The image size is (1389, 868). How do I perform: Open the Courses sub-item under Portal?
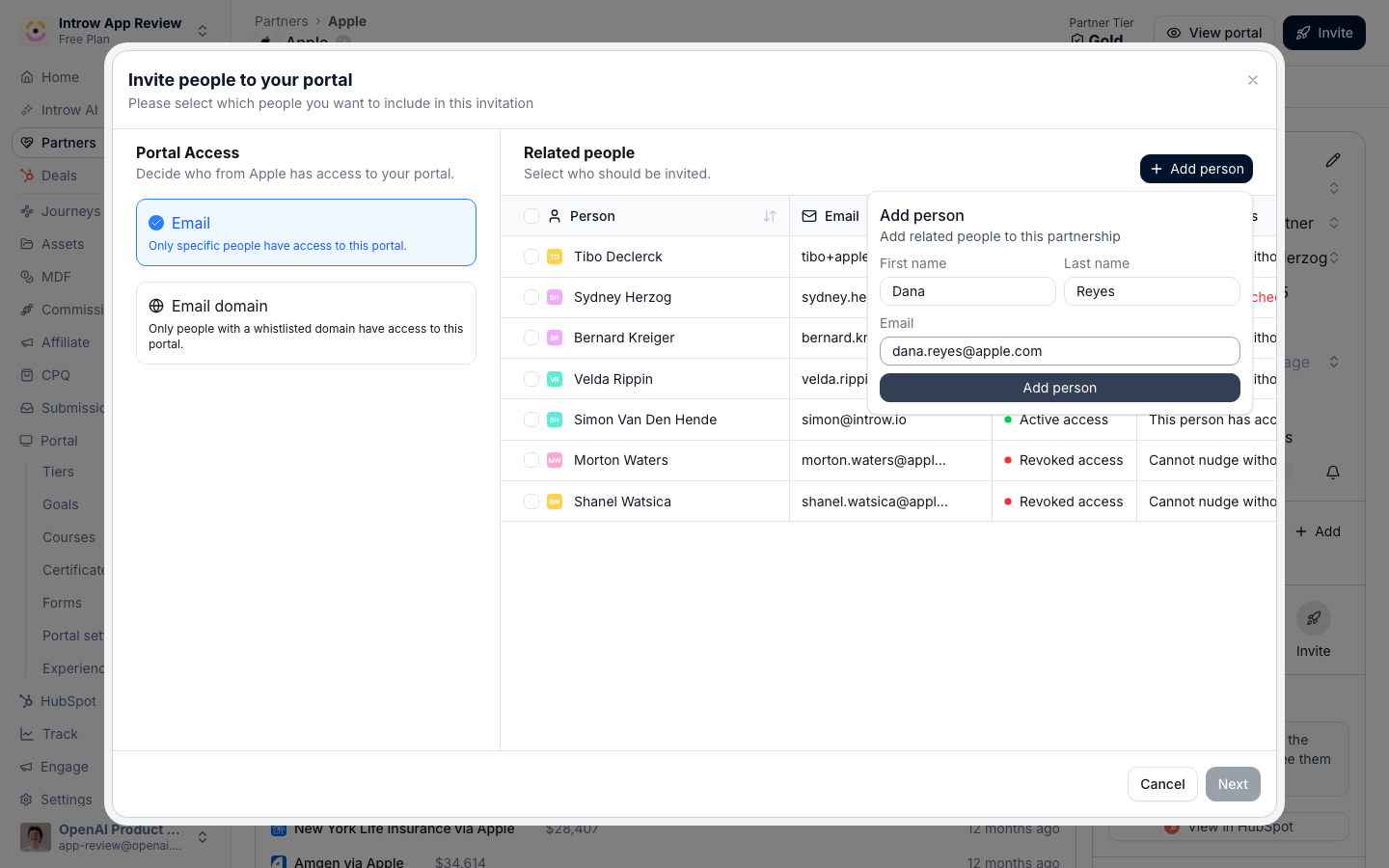(68, 537)
